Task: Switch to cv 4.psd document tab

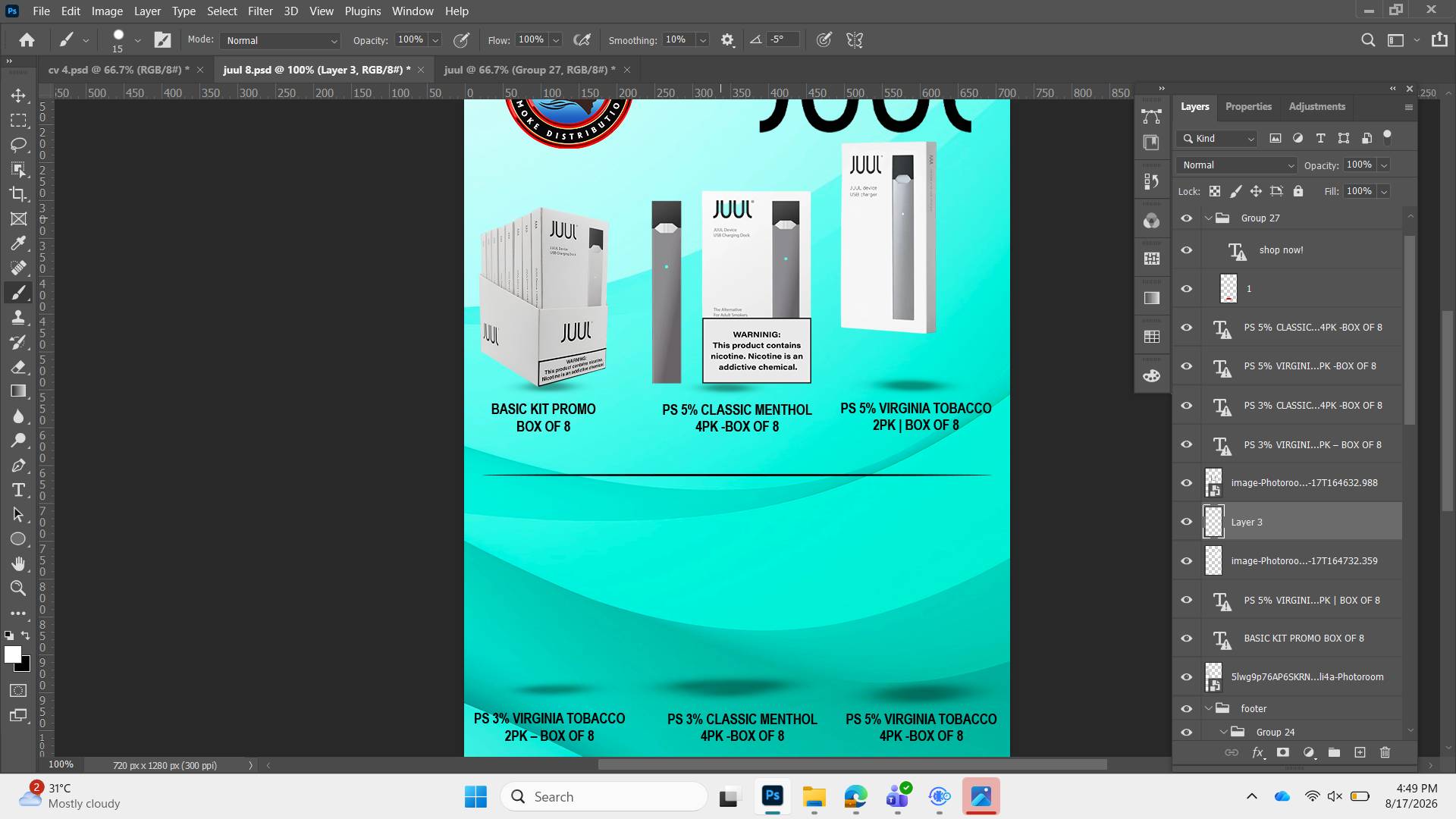Action: coord(119,70)
